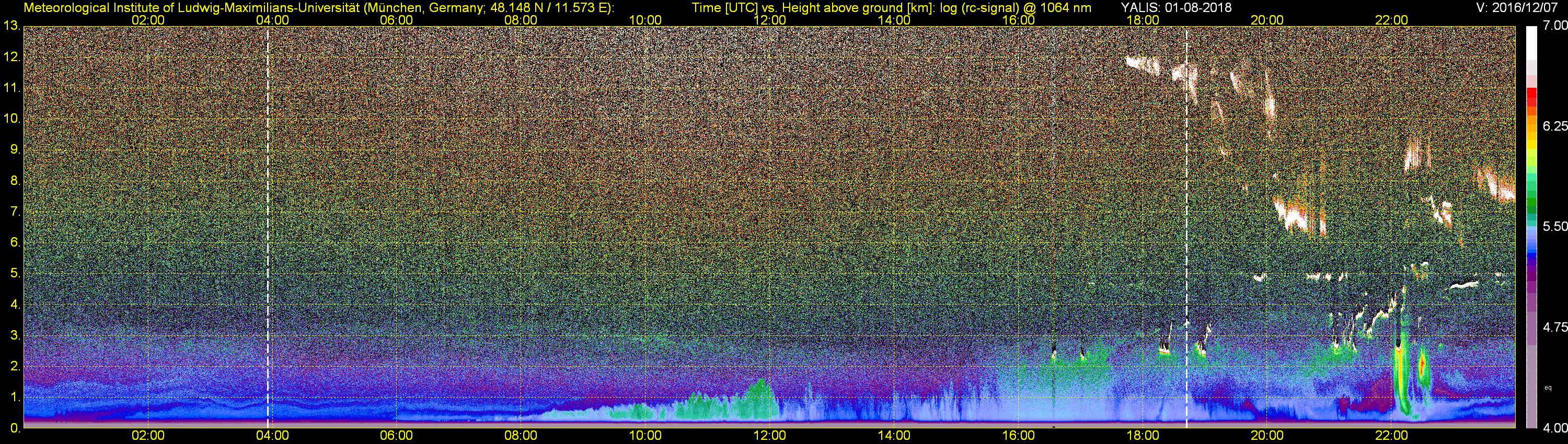This screenshot has width=1568, height=444.
Task: Click the white dashed vertical line after 18:00
Action: pos(1187,227)
